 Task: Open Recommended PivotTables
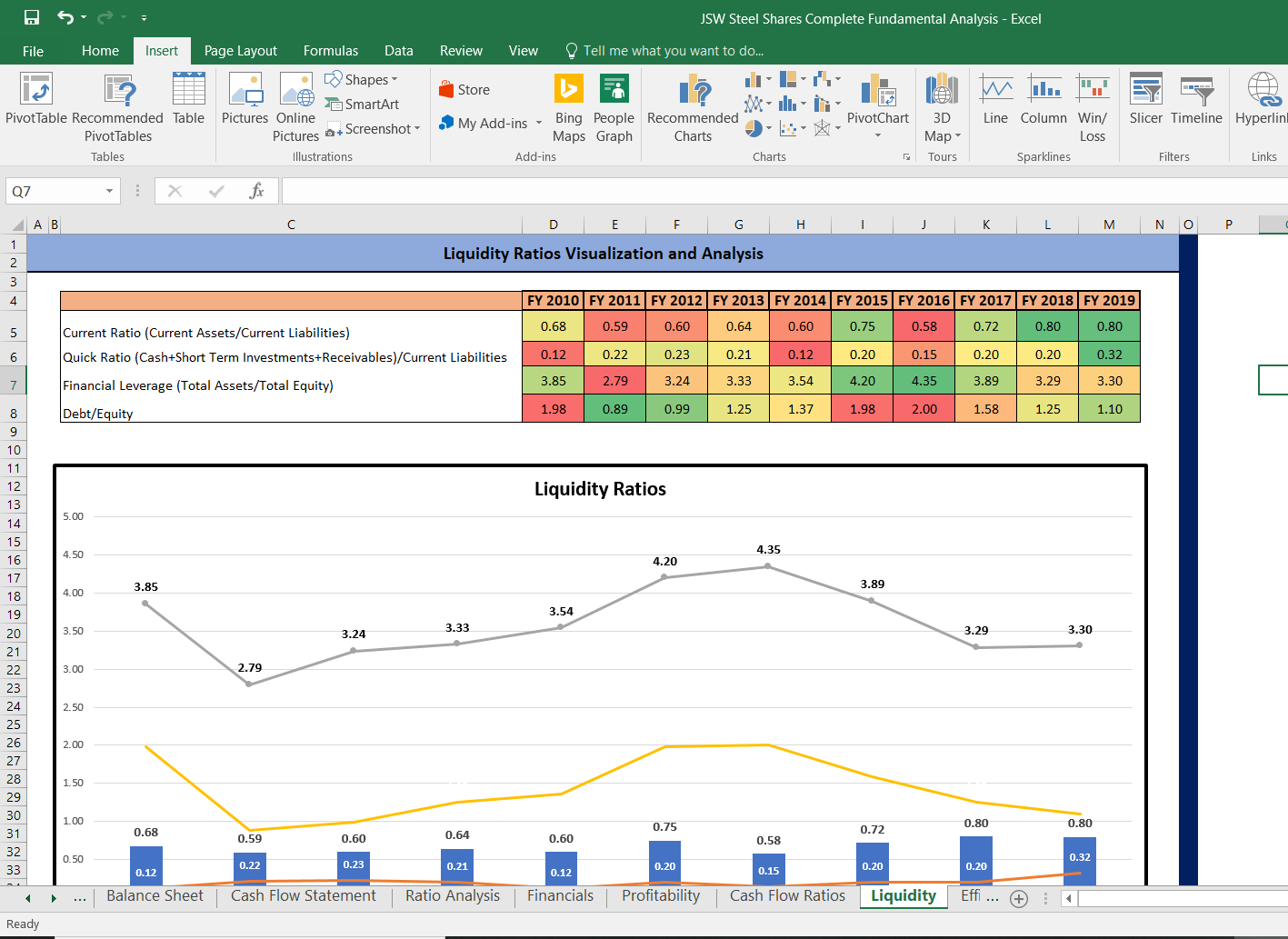click(x=118, y=107)
